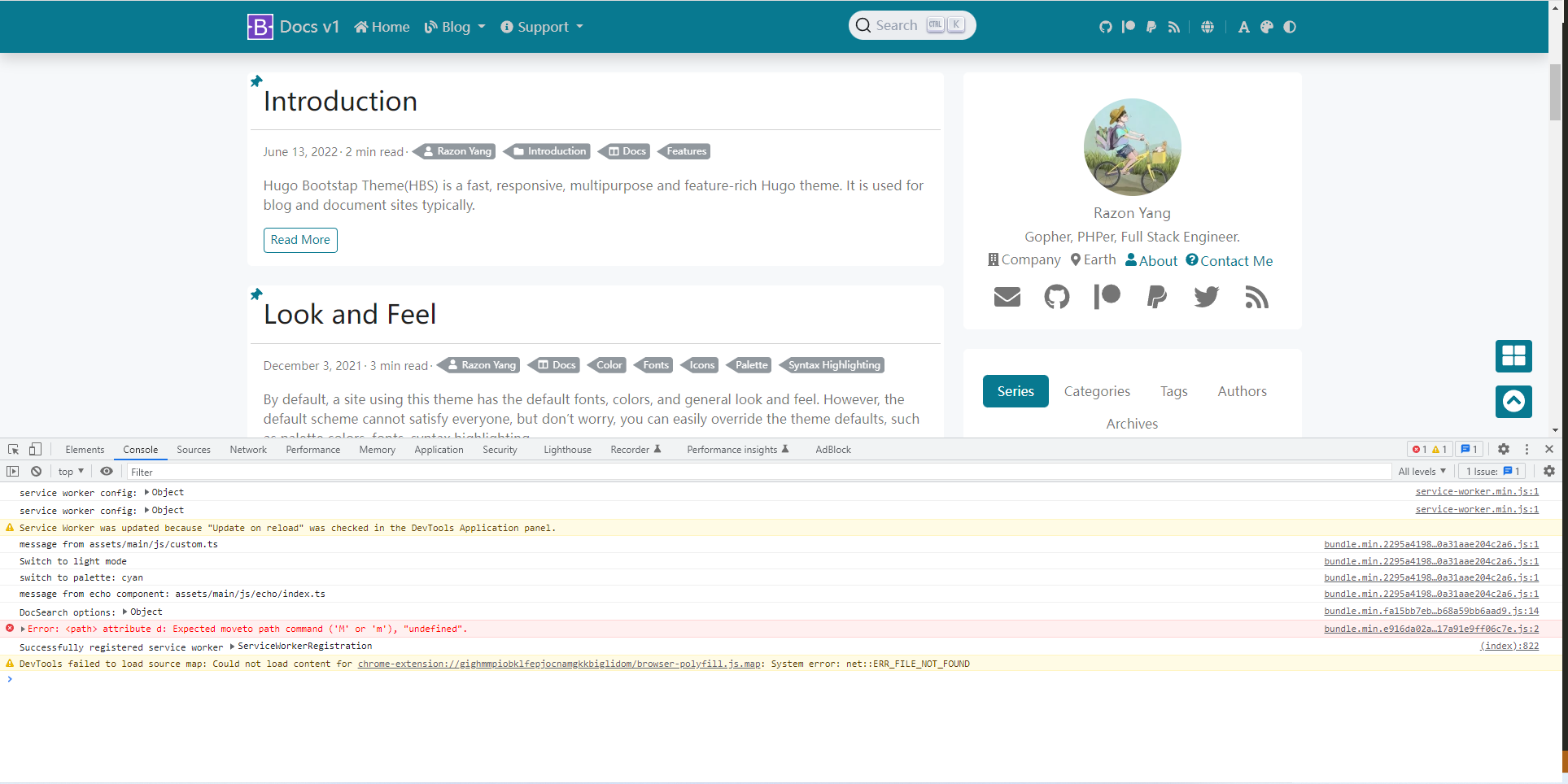1568x784 pixels.
Task: Open DevTools three-dot more menu
Action: 1527,449
